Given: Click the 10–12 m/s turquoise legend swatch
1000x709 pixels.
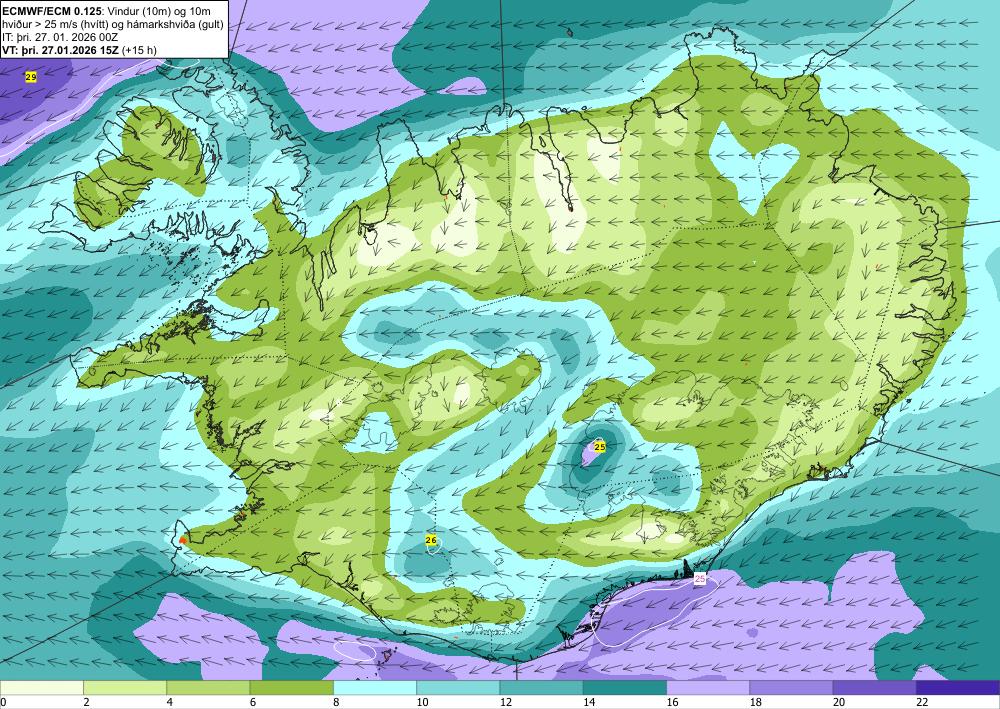Looking at the screenshot, I should pos(458,688).
